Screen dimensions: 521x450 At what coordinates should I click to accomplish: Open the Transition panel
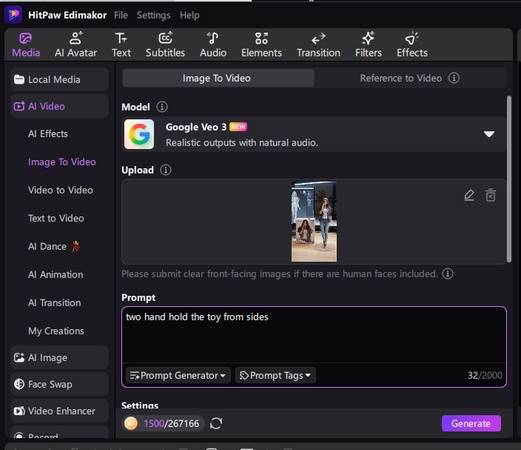[x=318, y=45]
